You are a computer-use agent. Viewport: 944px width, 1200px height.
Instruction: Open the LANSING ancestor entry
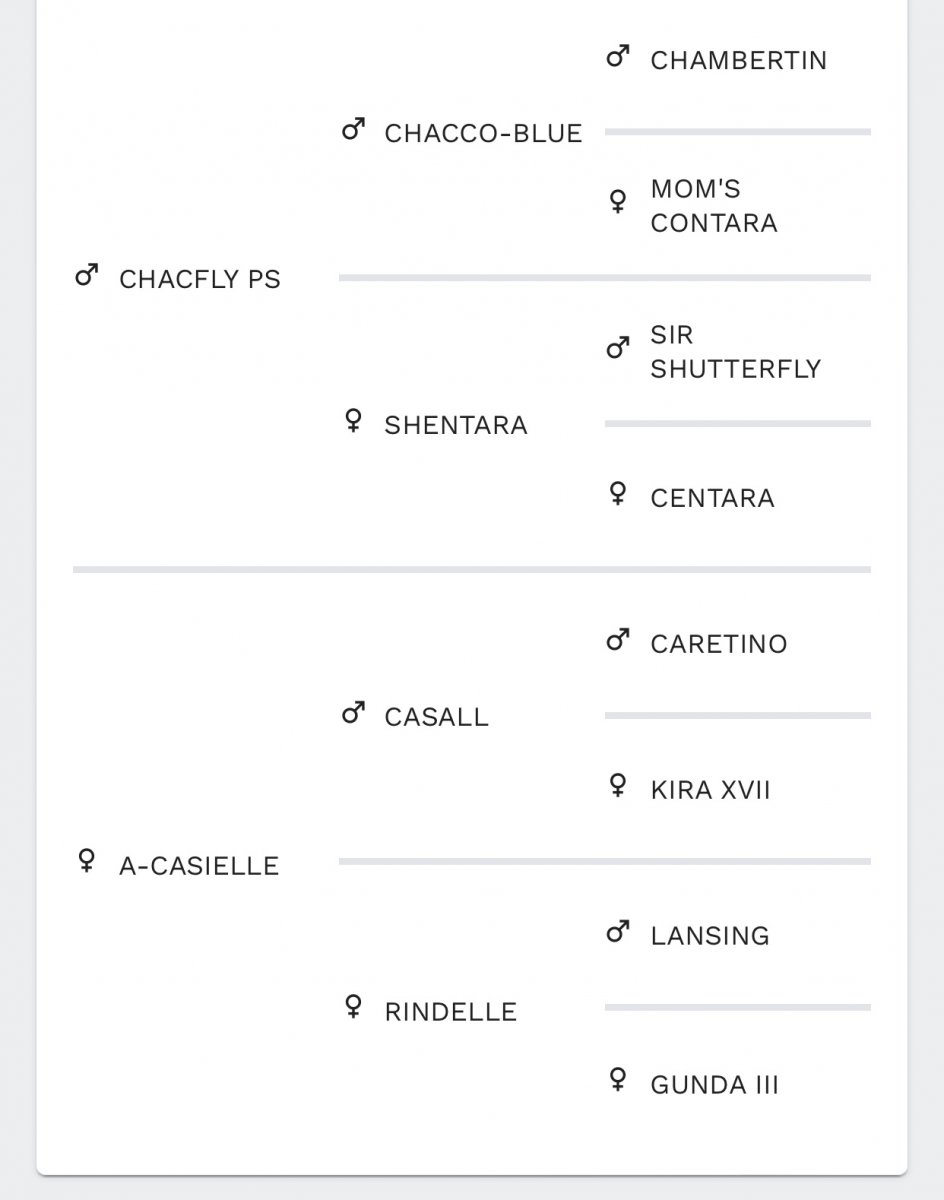(x=710, y=936)
